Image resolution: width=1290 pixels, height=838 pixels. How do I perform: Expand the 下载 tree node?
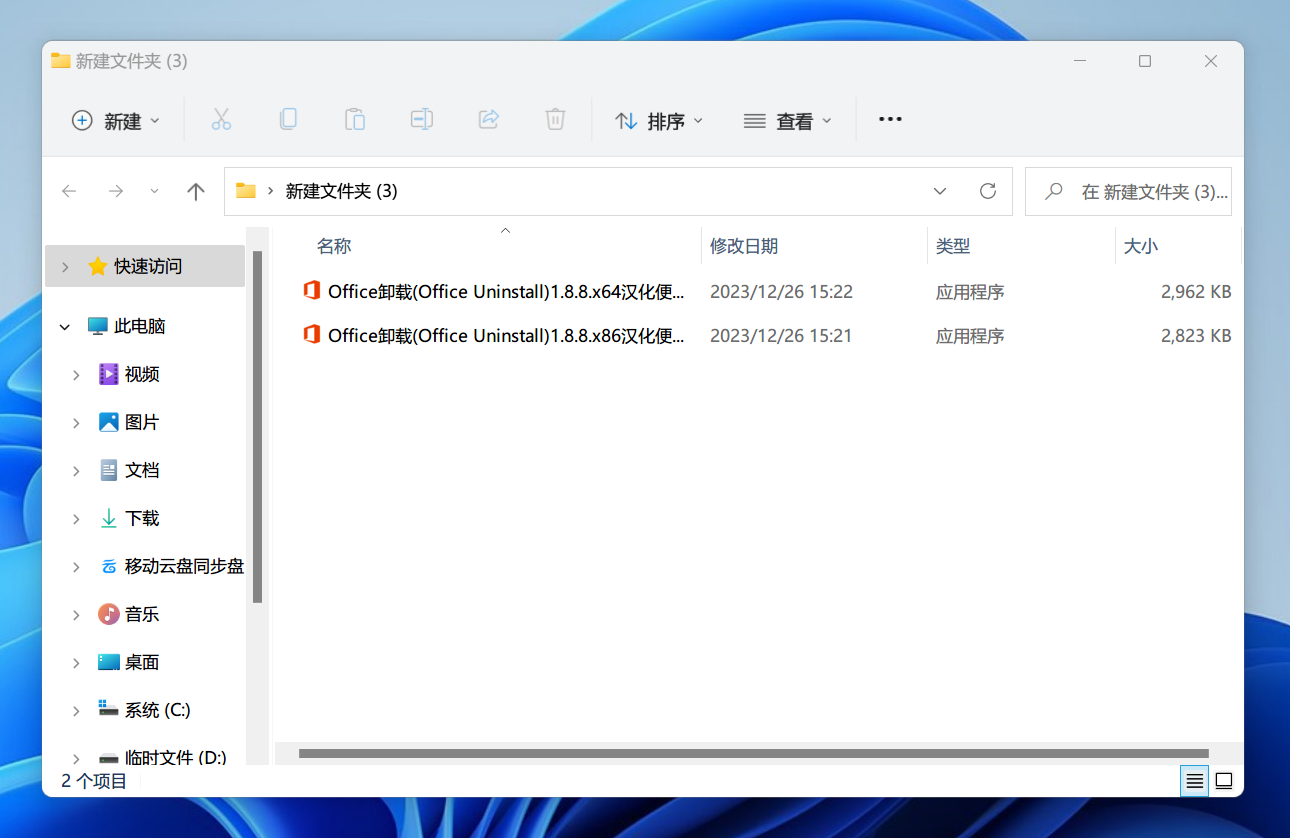pyautogui.click(x=76, y=518)
